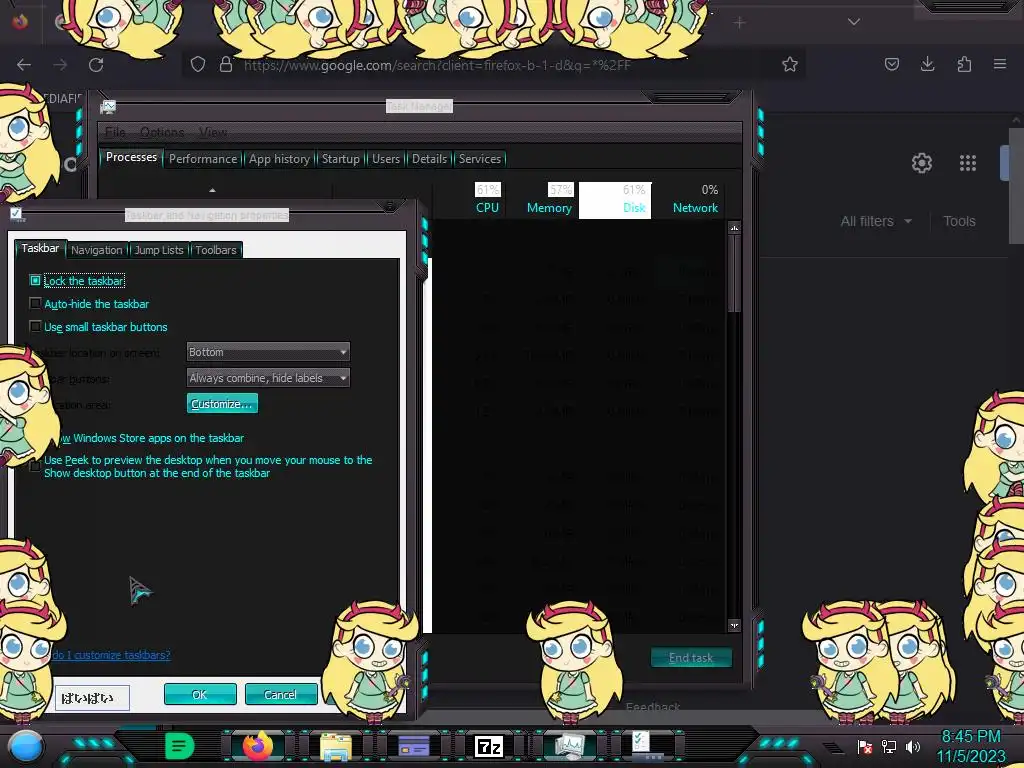This screenshot has height=768, width=1024.
Task: Click the Customize... button
Action: click(222, 404)
